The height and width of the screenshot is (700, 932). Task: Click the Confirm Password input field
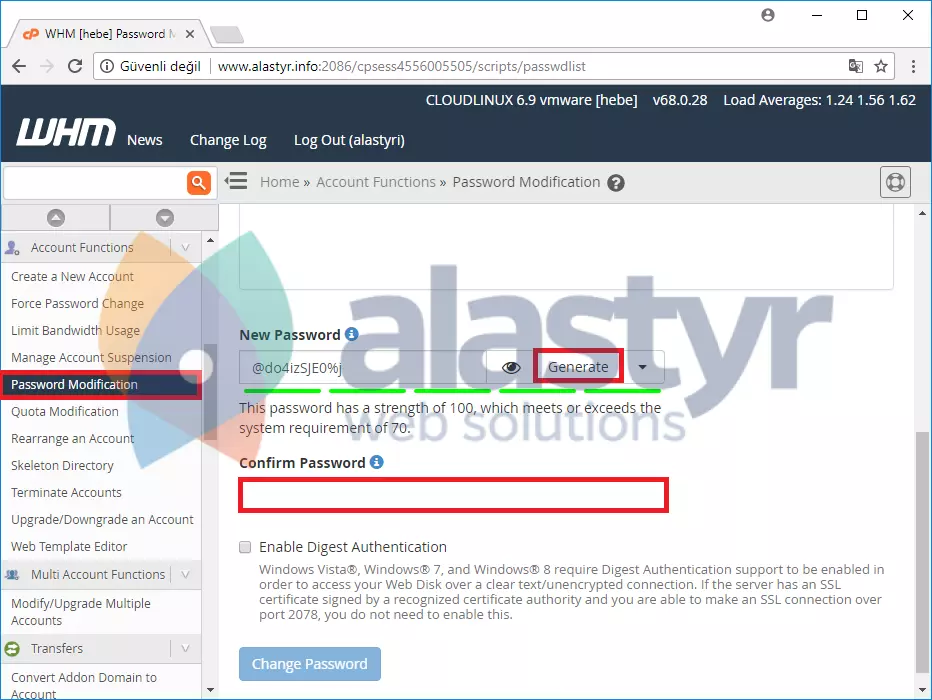click(x=454, y=495)
